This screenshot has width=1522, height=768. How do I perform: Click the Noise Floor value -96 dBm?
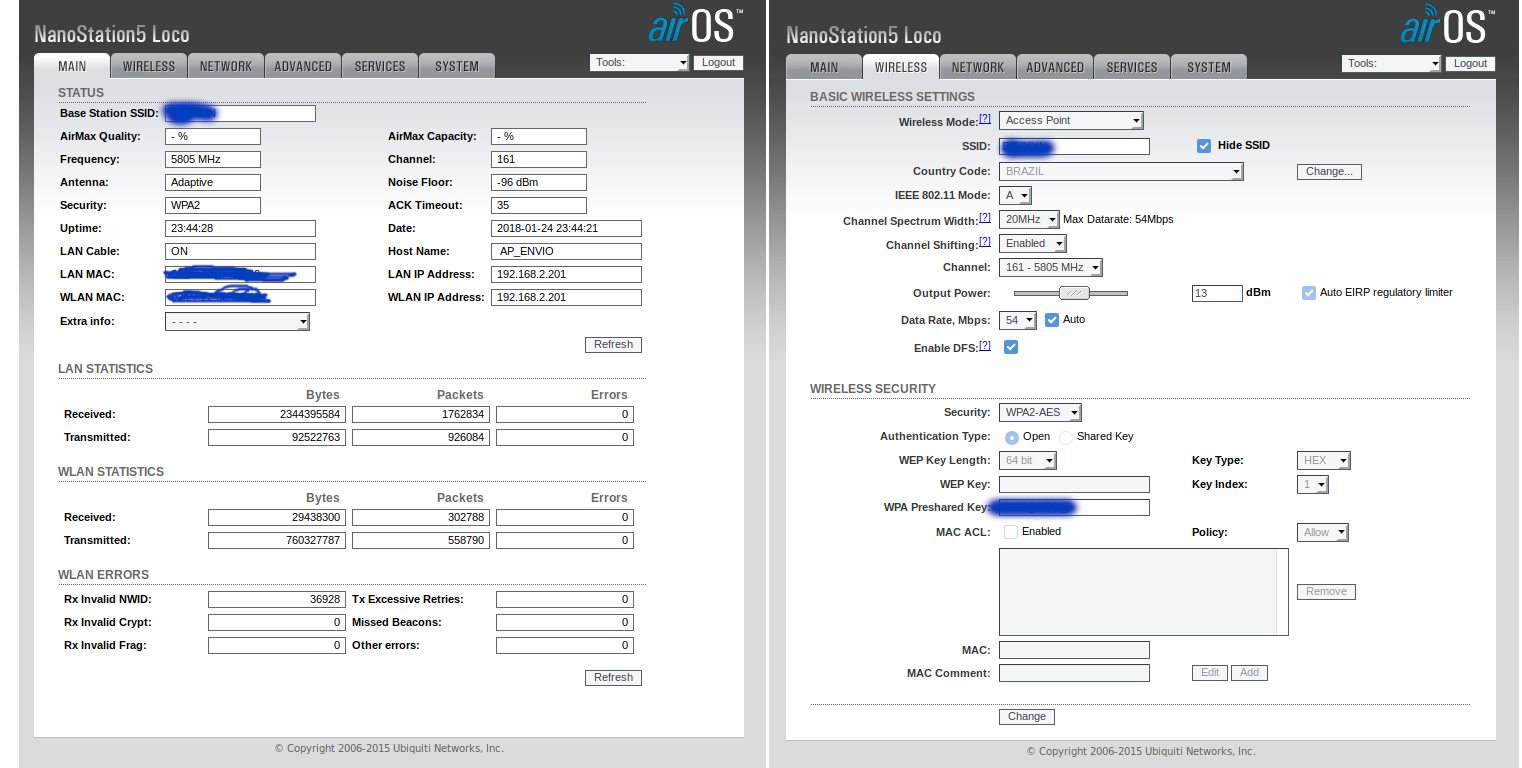pos(539,183)
